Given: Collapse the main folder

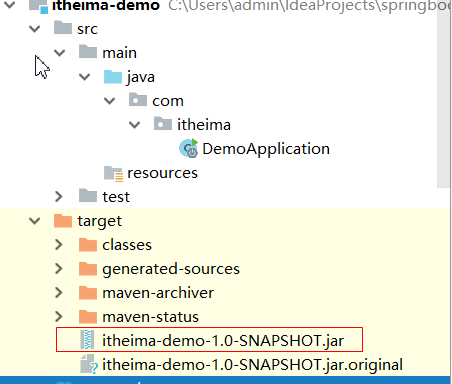Looking at the screenshot, I should click(x=60, y=53).
